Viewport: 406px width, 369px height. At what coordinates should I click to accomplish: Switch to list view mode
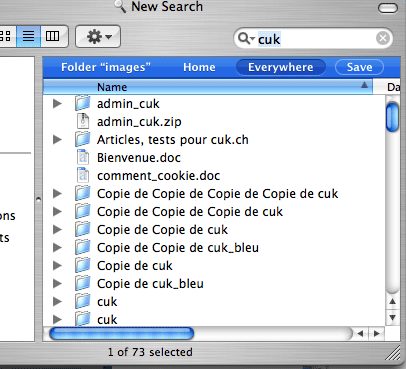click(29, 36)
